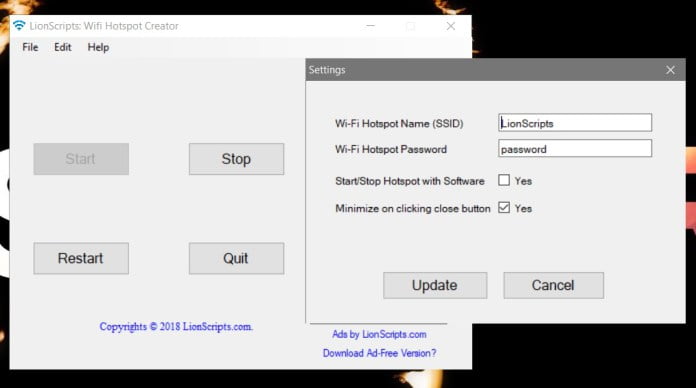Uncheck Minimize on clicking close button
Screen dimensions: 696x388
504,207
